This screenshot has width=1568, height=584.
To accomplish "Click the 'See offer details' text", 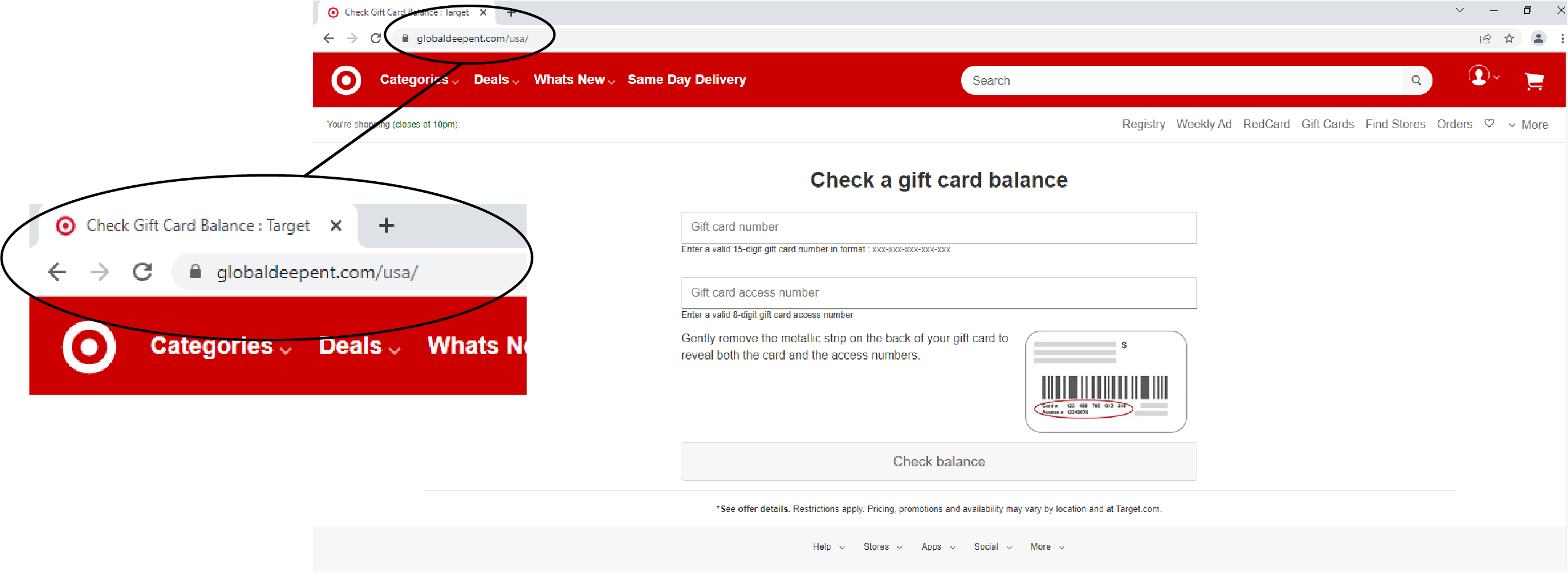I will point(755,509).
